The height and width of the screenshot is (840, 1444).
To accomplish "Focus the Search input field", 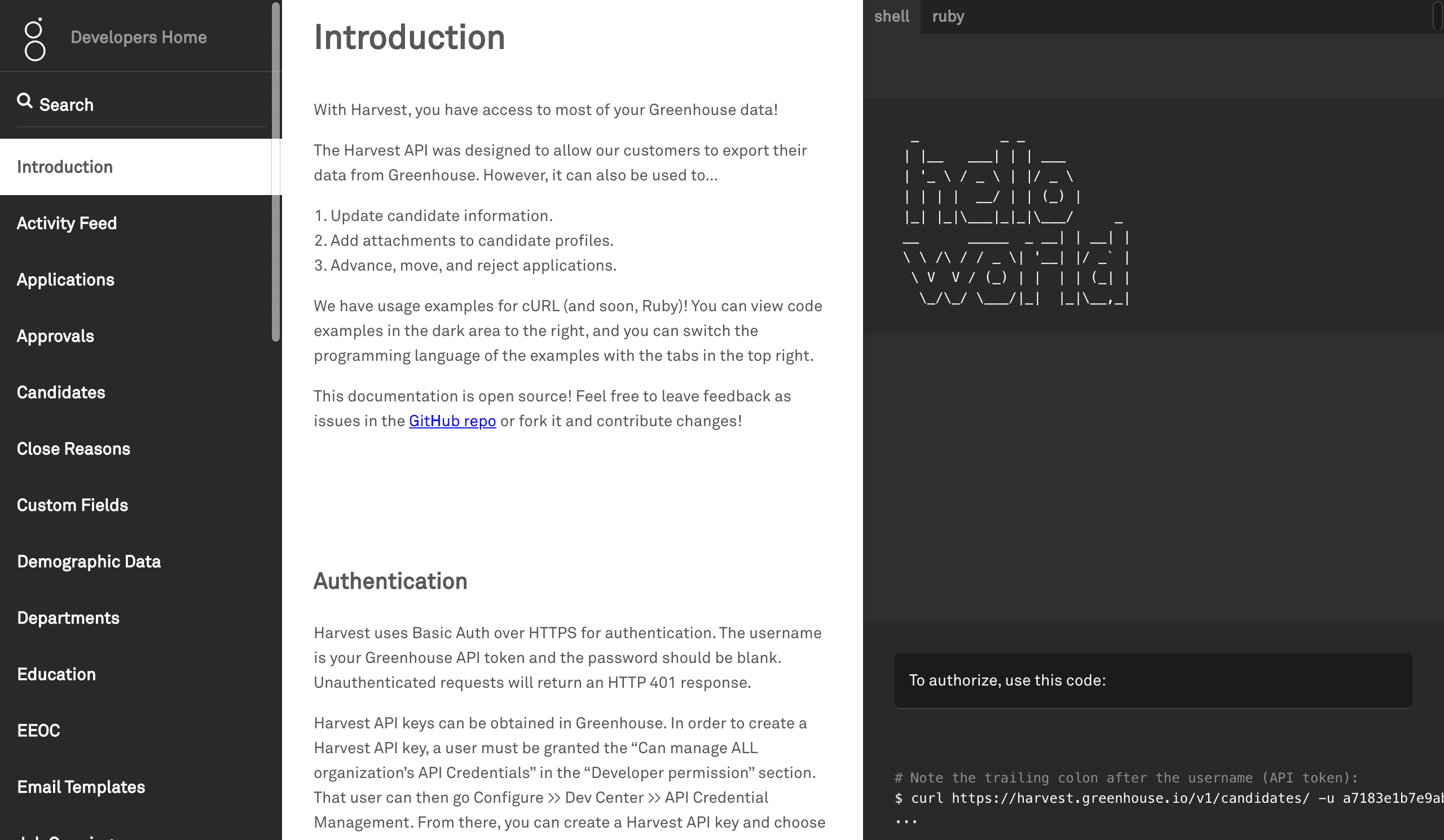I will click(x=140, y=105).
